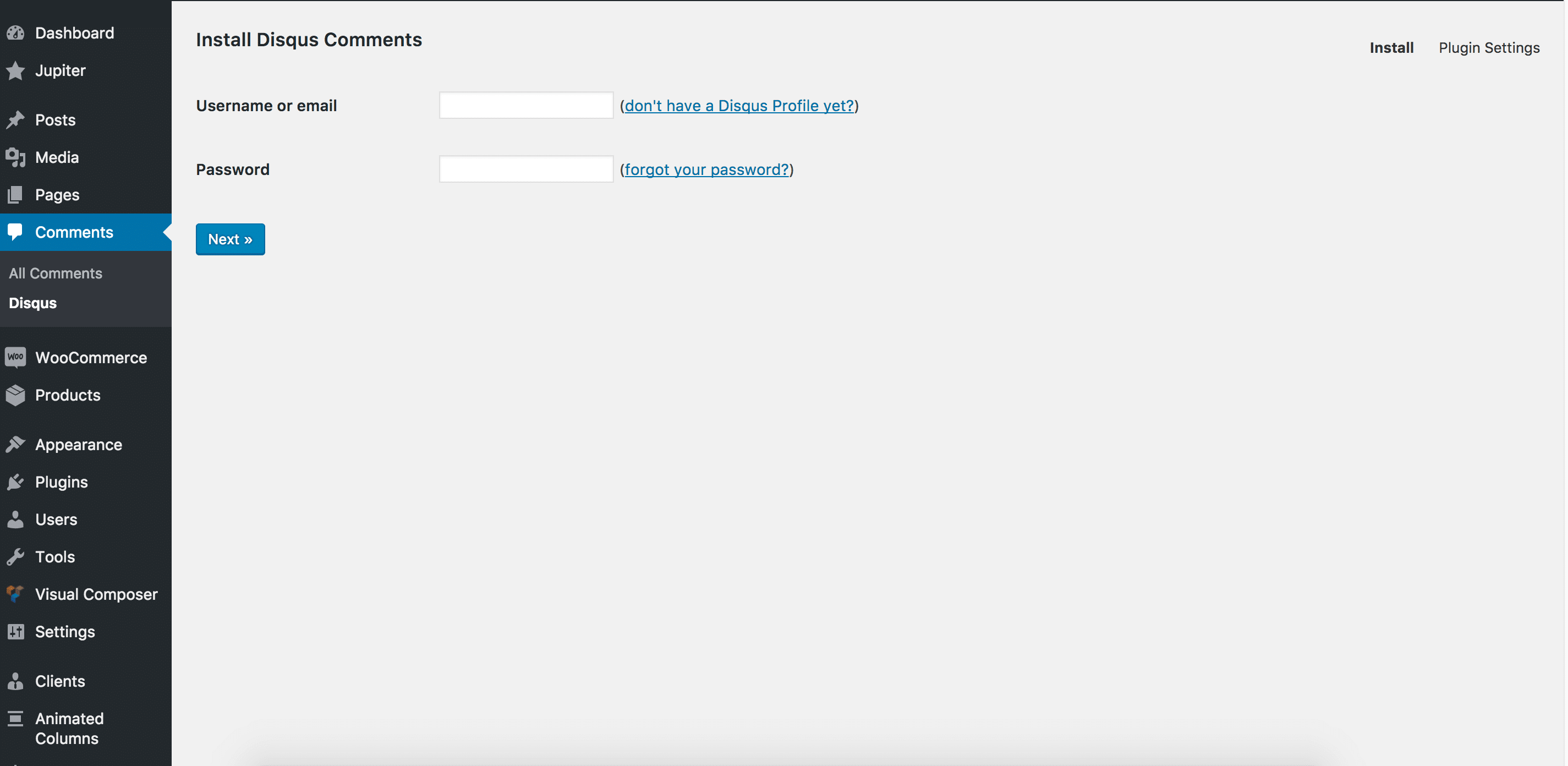Open Appearance menu label
The image size is (1568, 766).
tap(79, 445)
